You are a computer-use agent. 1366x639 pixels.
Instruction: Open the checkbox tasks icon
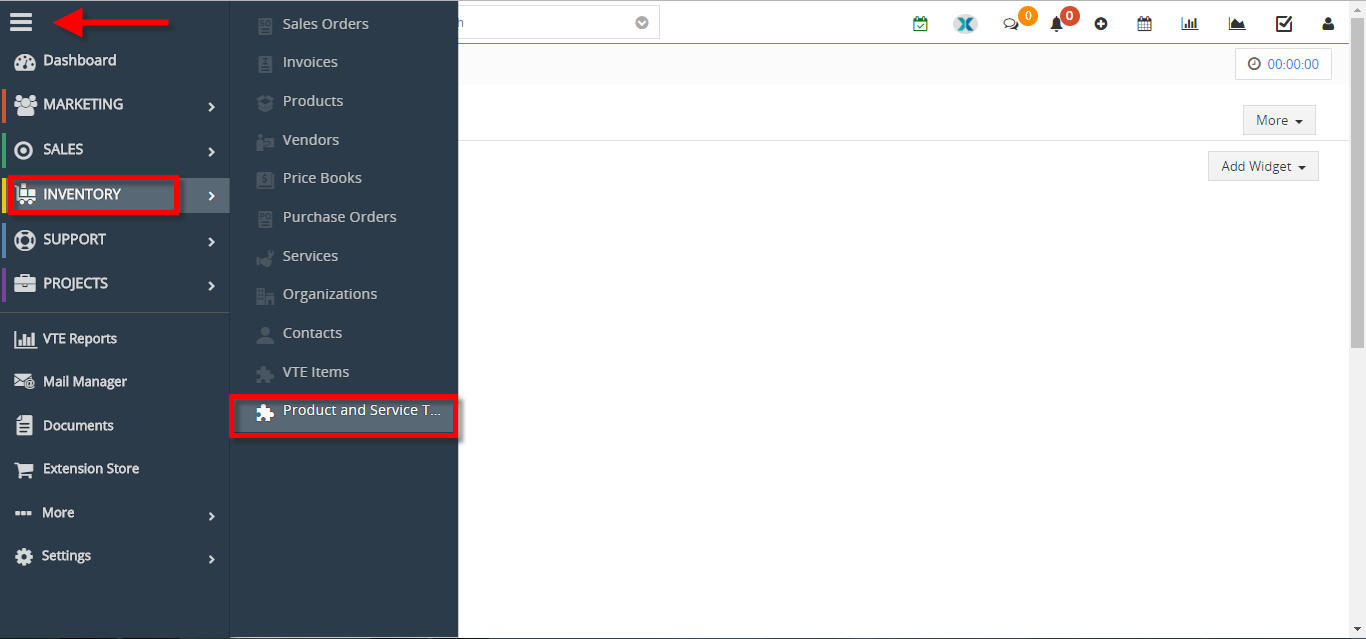point(1284,23)
